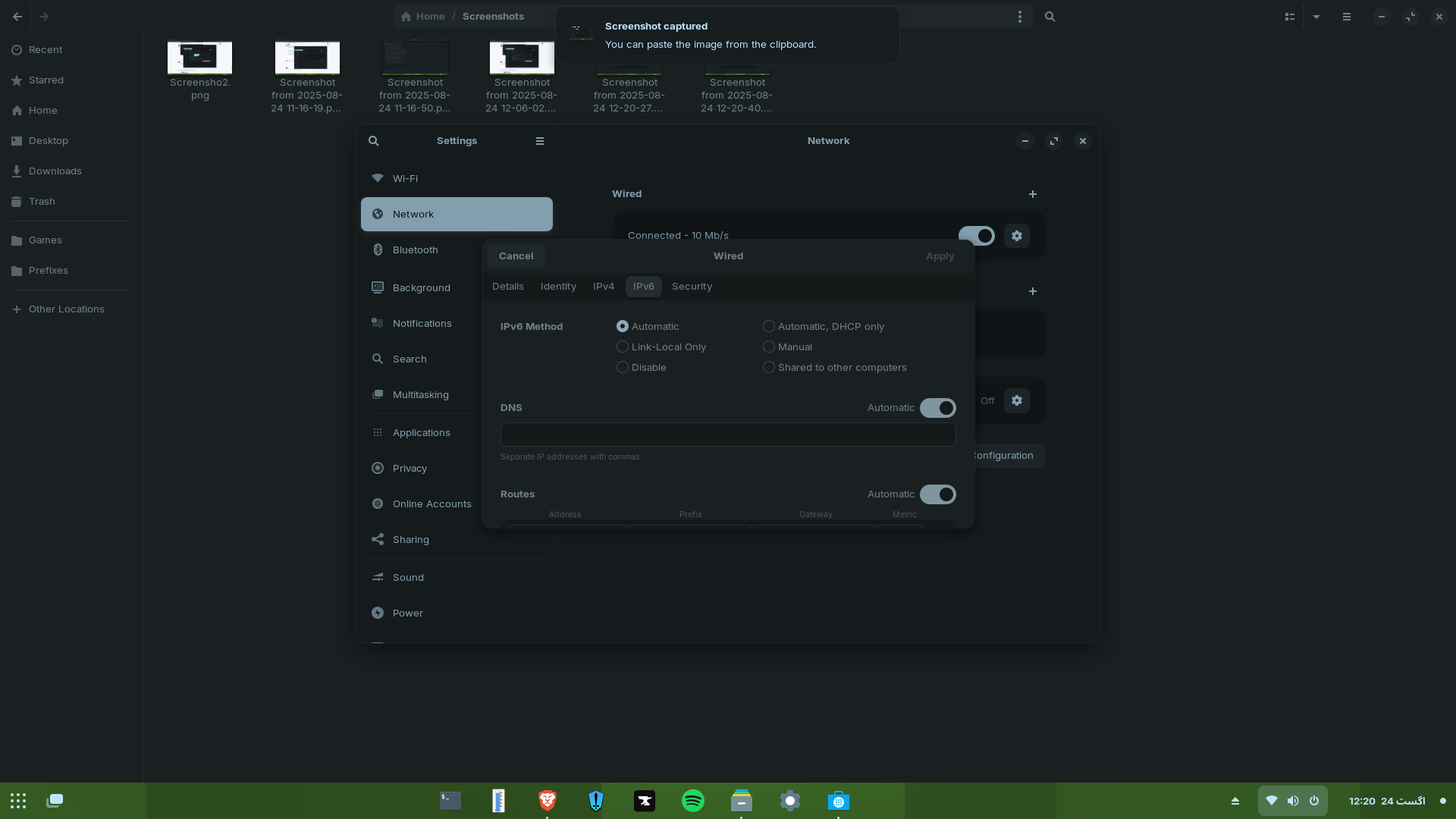Launch Spotify from the taskbar
The width and height of the screenshot is (1456, 819).
692,801
